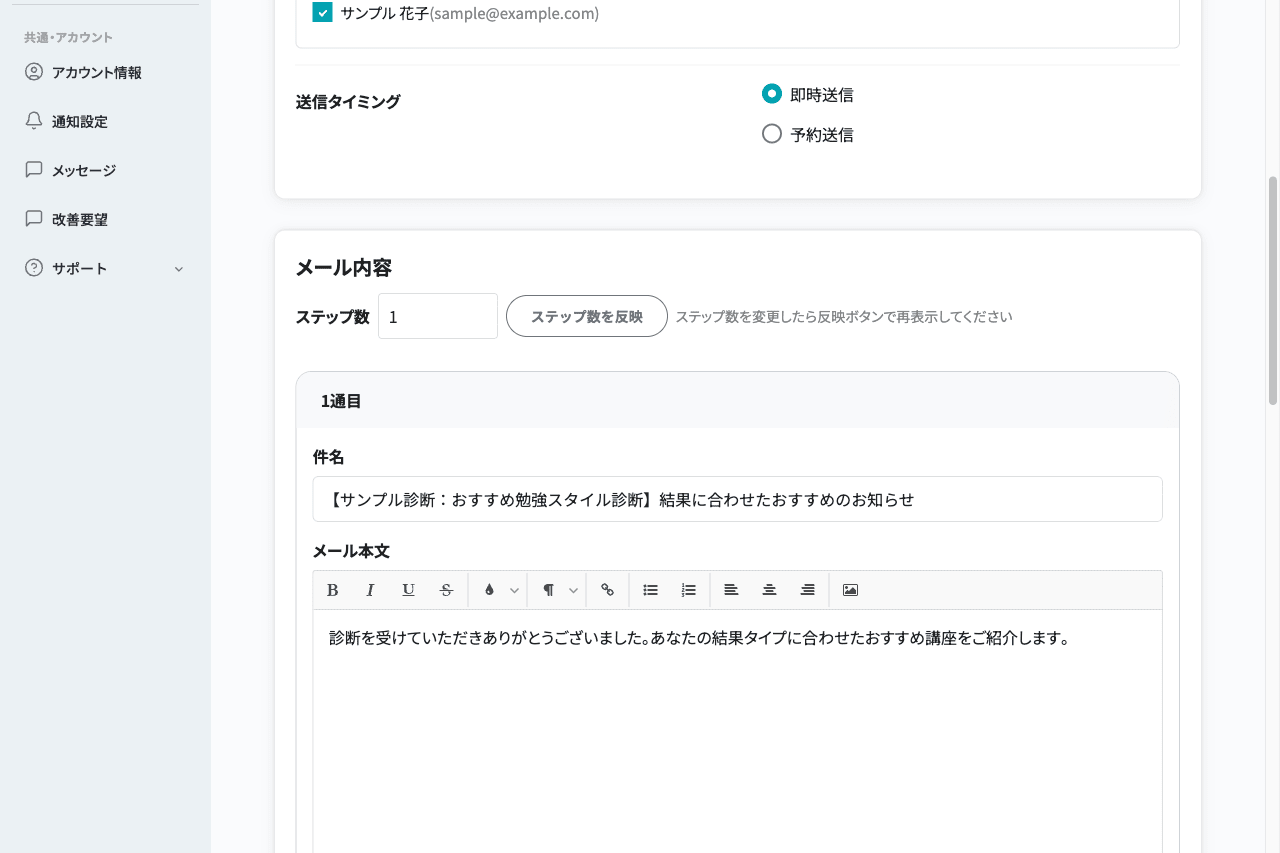Open text color droplet picker
1280x853 pixels.
tap(489, 590)
